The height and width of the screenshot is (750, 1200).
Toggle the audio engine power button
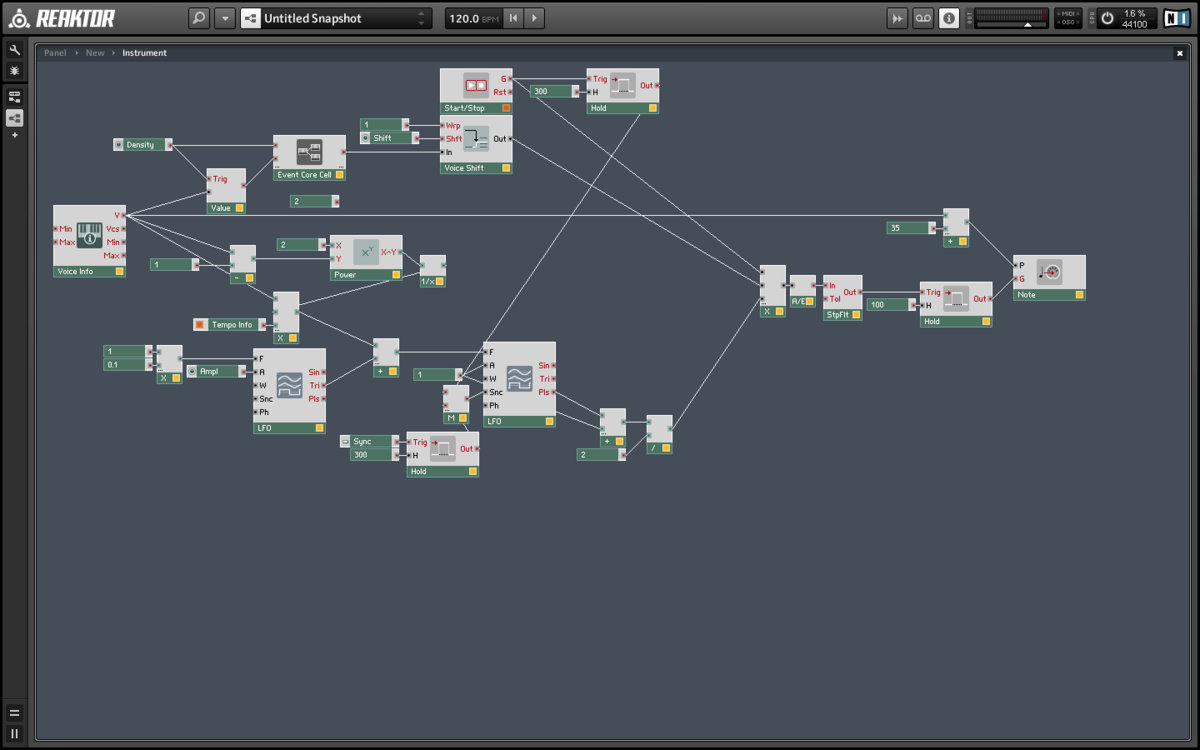click(x=1106, y=18)
